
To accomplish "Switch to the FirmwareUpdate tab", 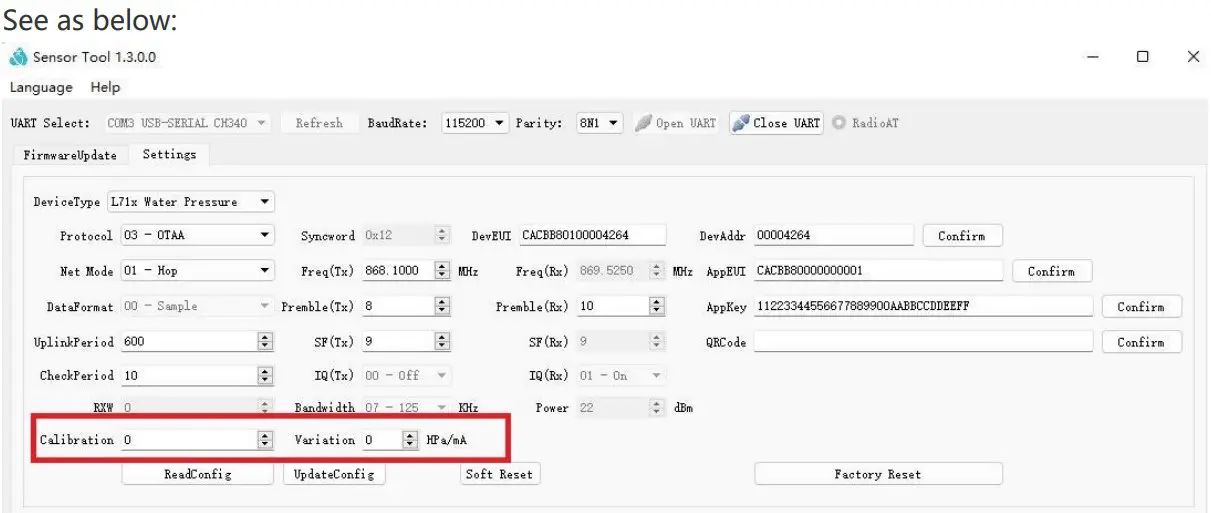I will click(x=70, y=155).
